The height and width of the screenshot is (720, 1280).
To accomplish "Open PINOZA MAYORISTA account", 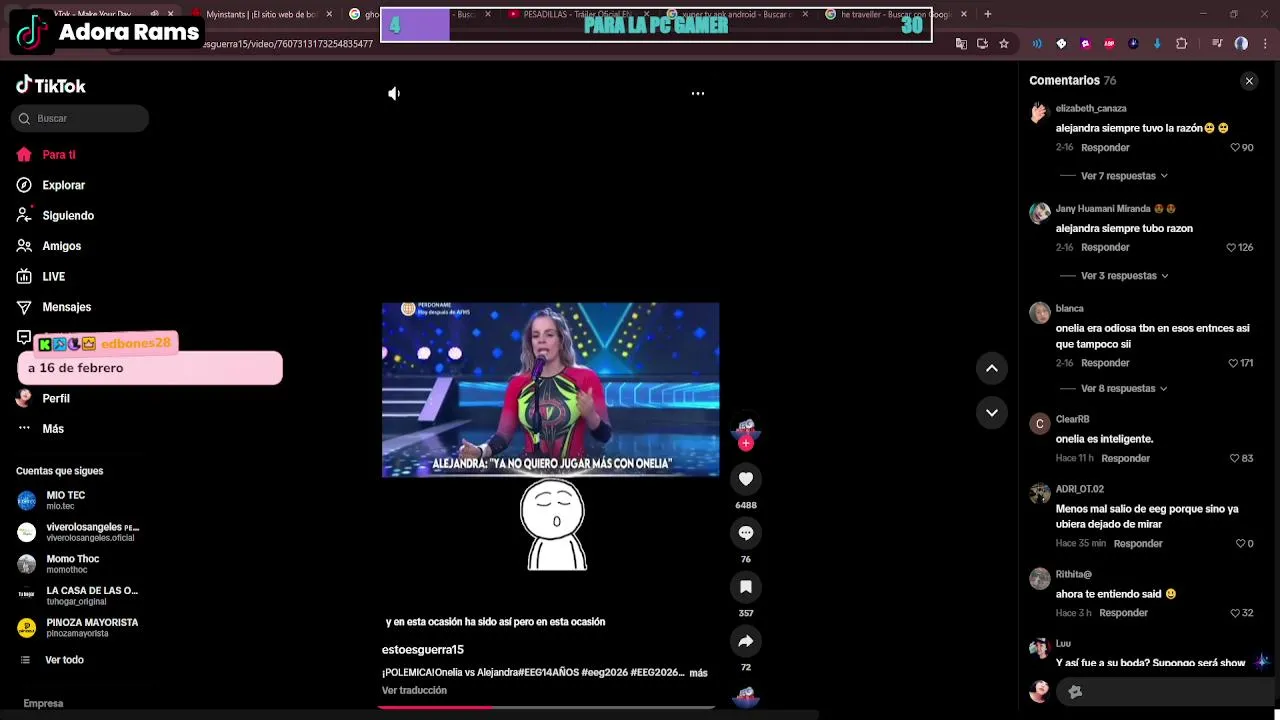I will (80, 628).
